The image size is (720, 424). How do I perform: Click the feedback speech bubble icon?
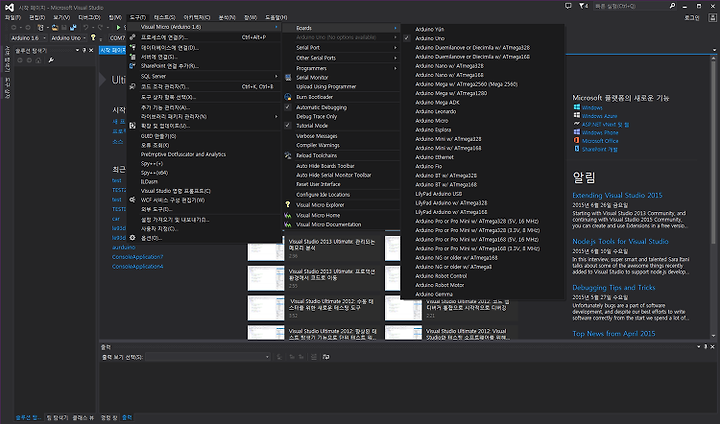coord(568,6)
